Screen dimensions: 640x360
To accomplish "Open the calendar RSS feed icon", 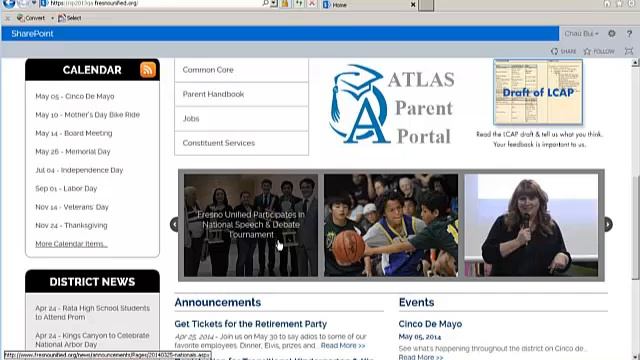I will click(148, 70).
